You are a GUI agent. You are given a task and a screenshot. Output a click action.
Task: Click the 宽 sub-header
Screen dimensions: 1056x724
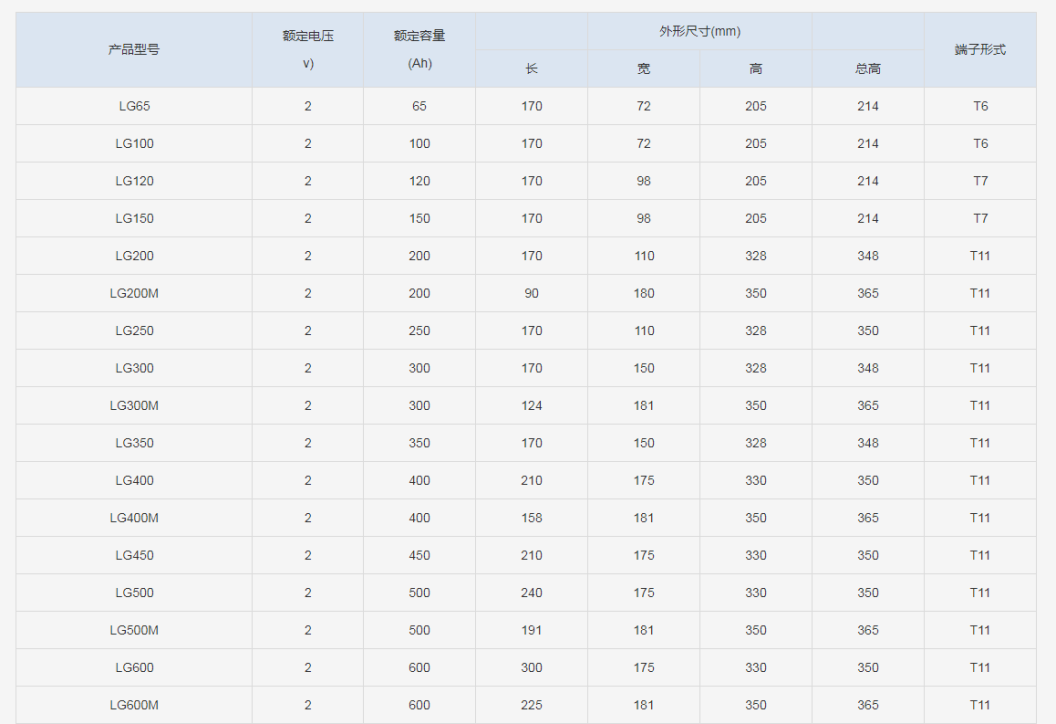(x=643, y=69)
